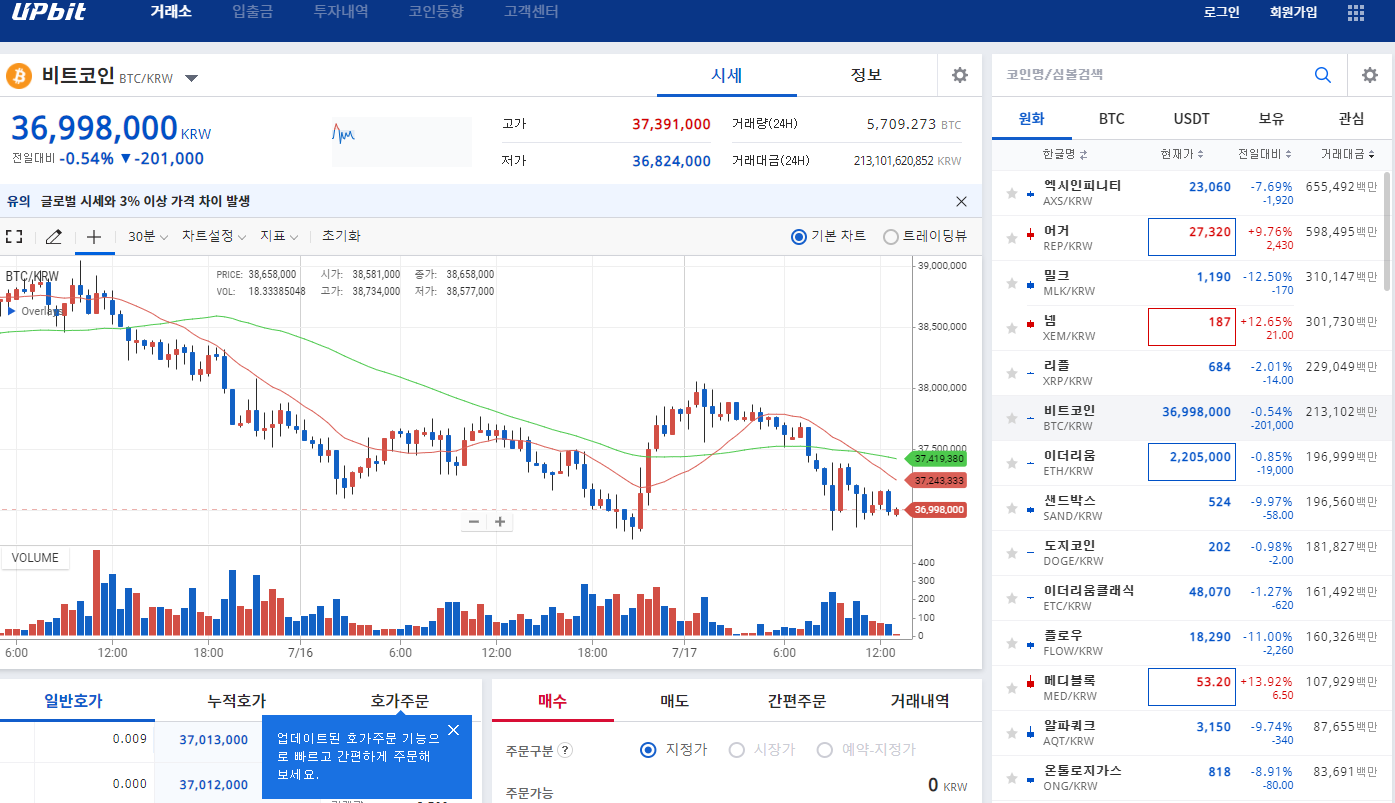Click the help icon beside 주문구분
This screenshot has width=1395, height=803.
[565, 750]
